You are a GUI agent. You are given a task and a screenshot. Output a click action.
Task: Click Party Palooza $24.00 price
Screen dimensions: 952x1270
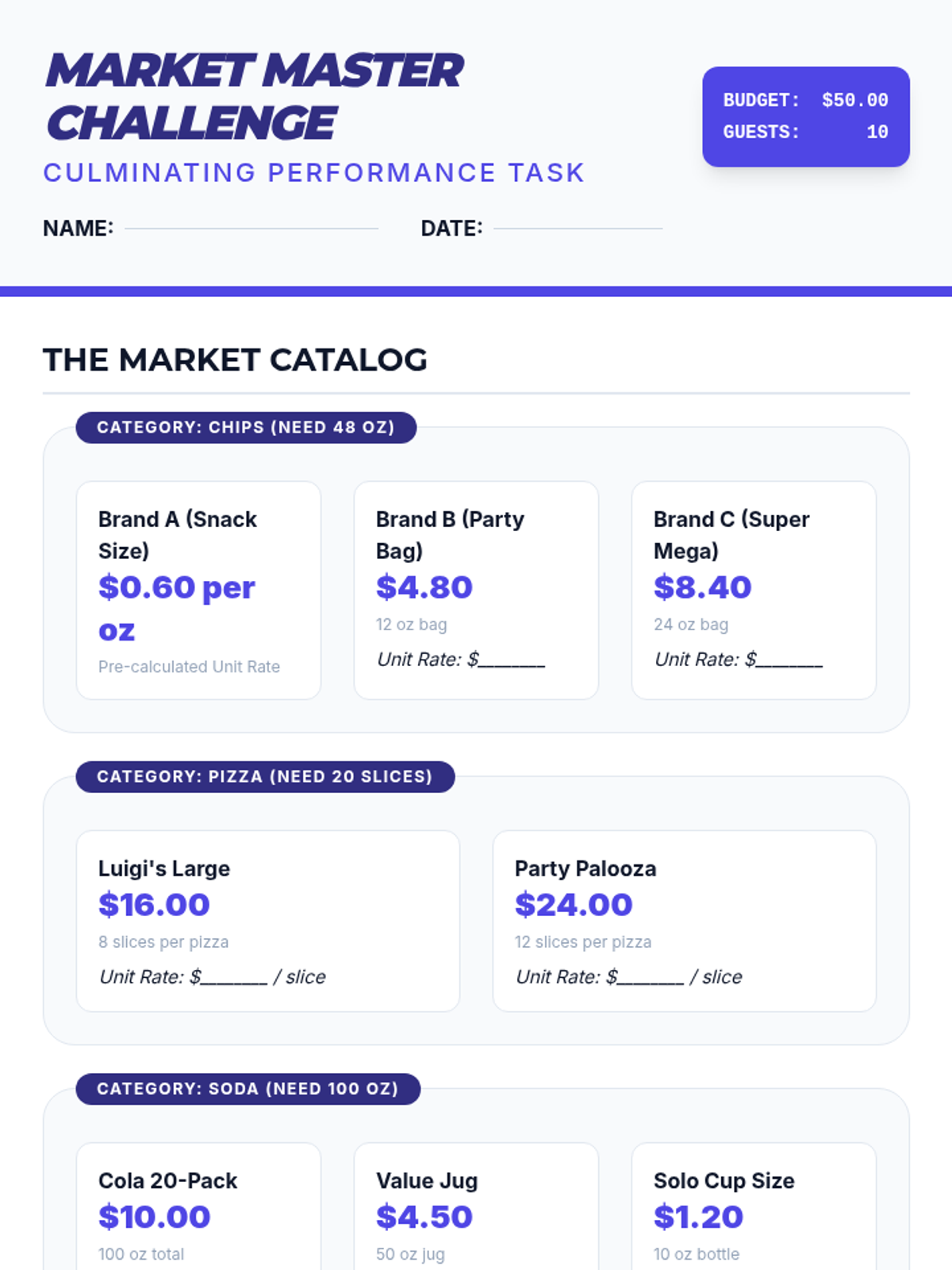(x=574, y=905)
